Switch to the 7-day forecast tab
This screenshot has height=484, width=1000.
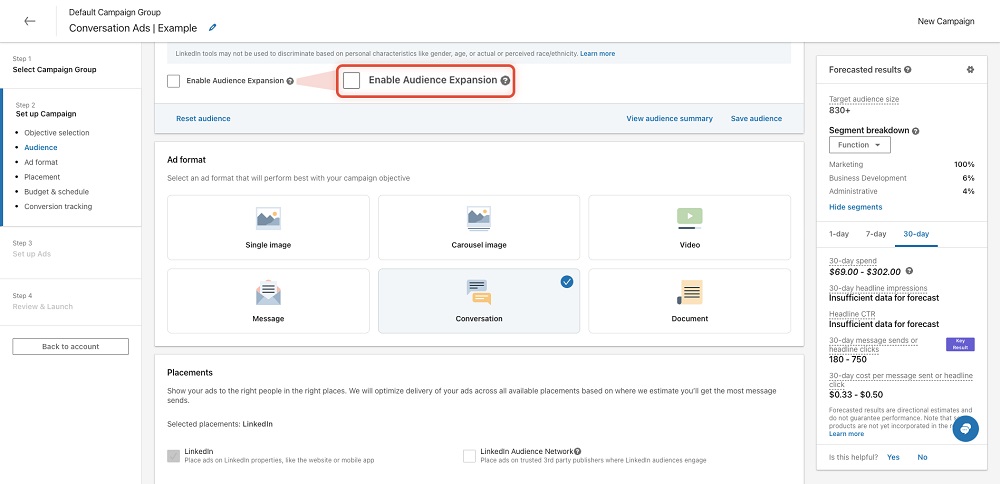tap(876, 234)
